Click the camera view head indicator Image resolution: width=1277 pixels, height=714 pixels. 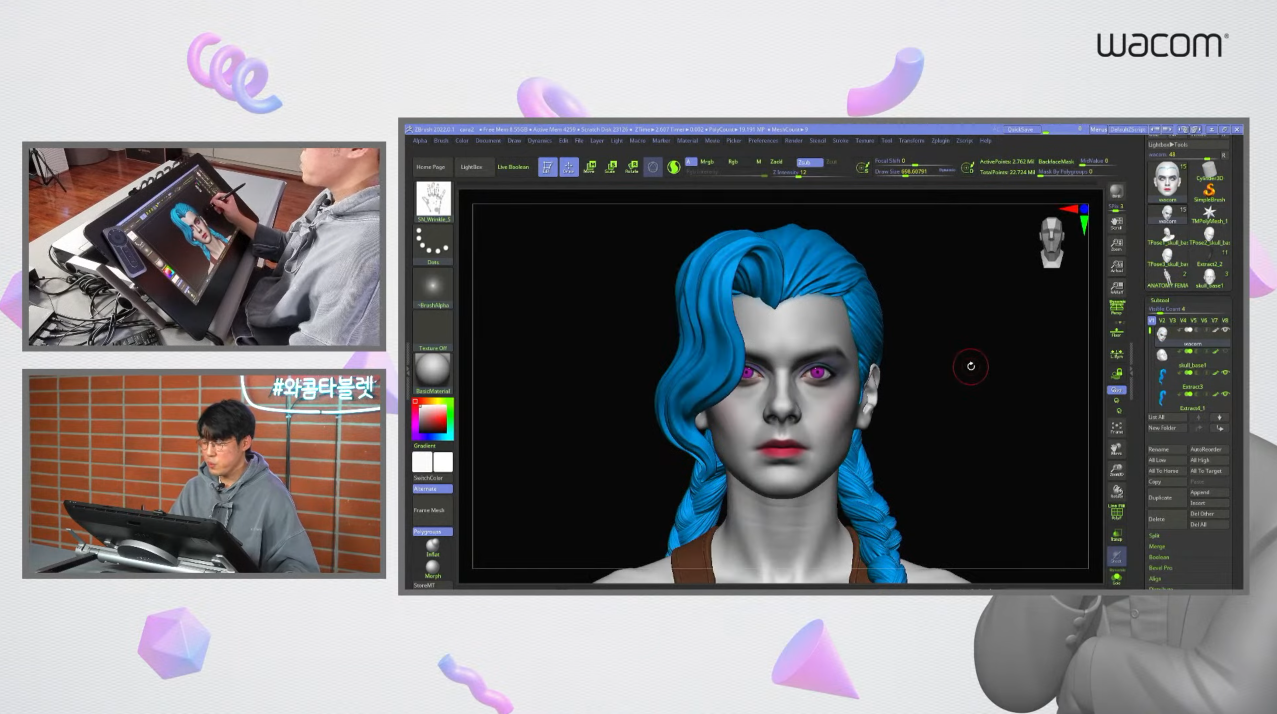point(1050,243)
